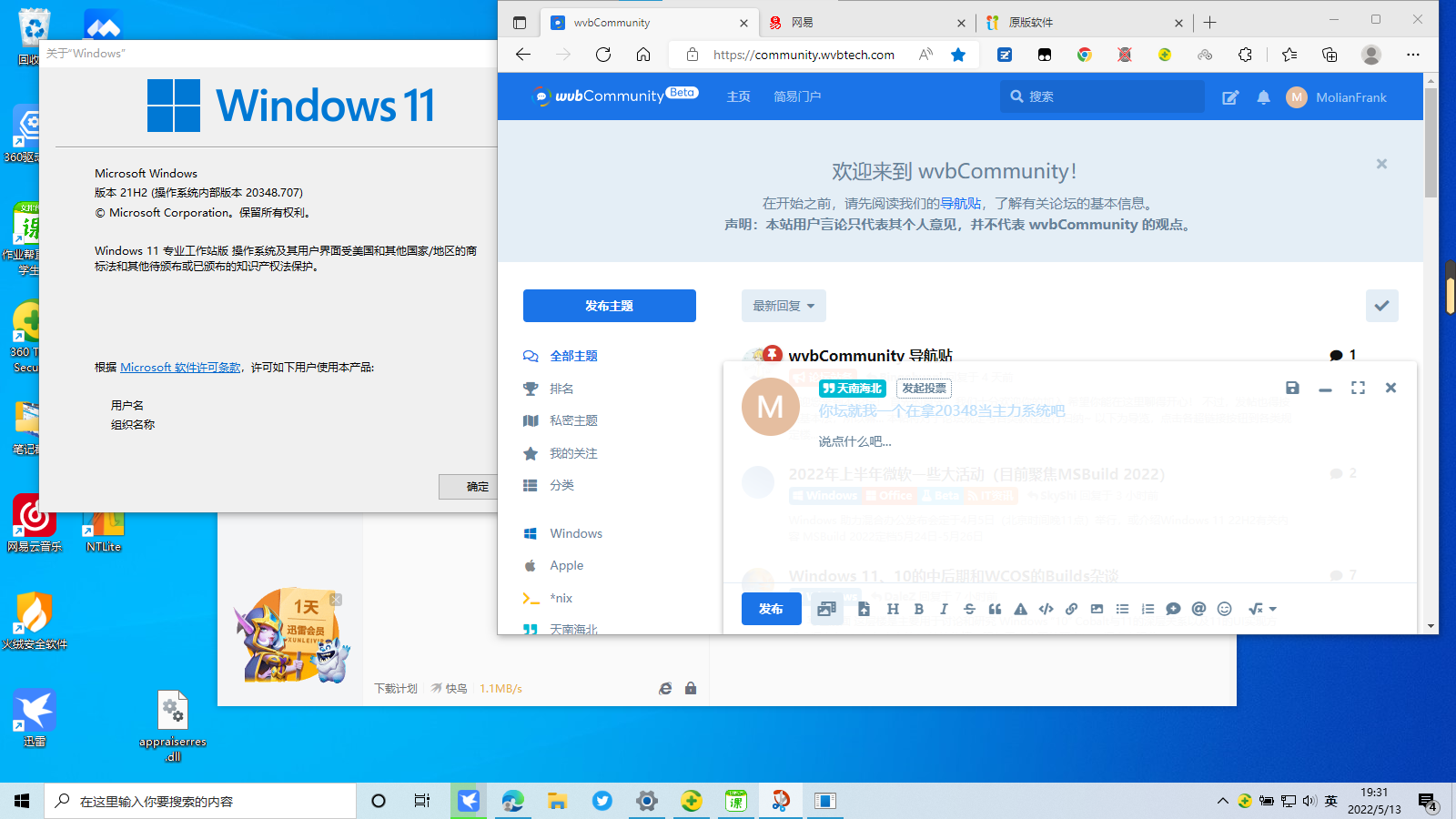
Task: Click the 发布主题 button
Action: coord(610,306)
